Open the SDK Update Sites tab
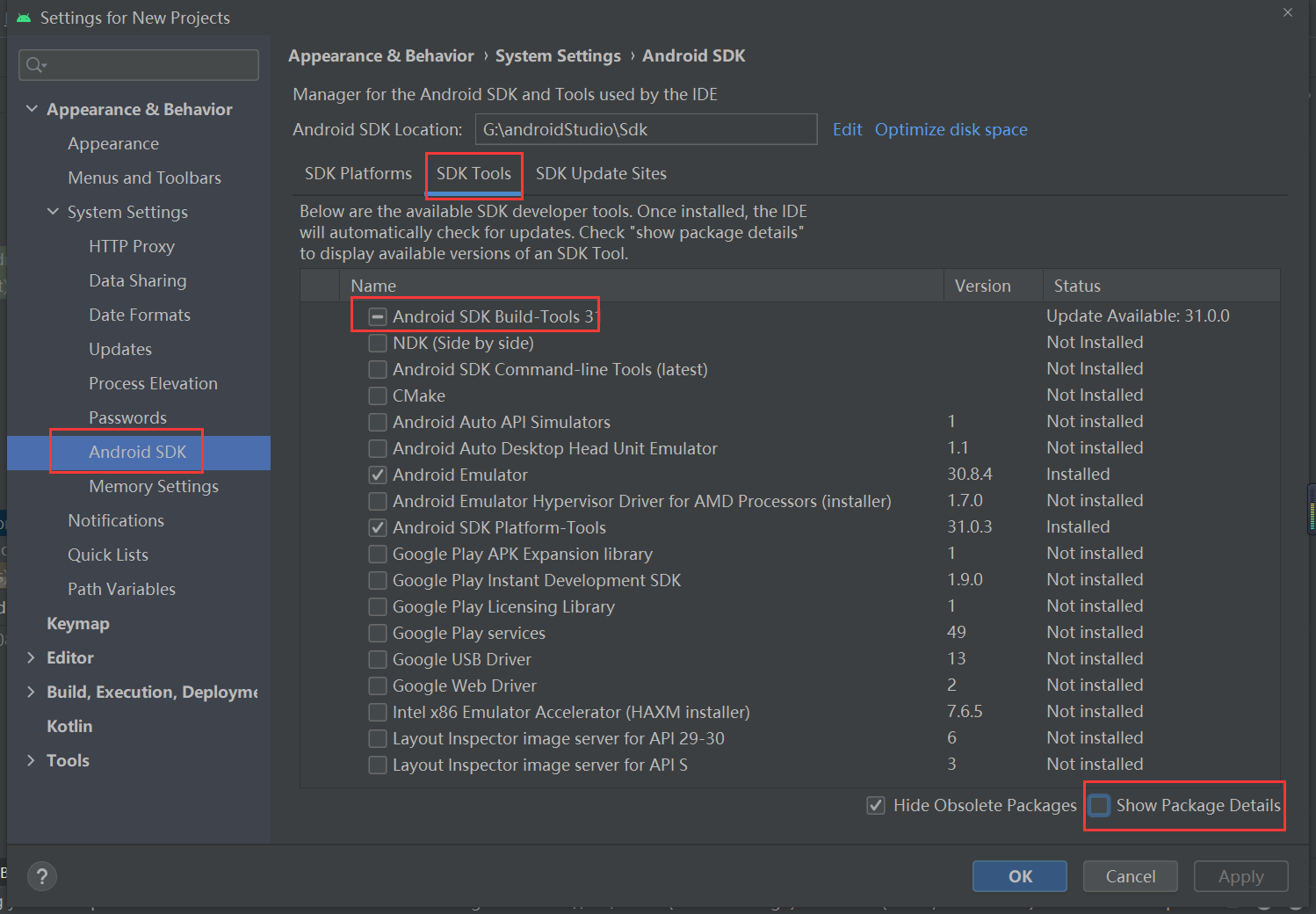 point(600,173)
